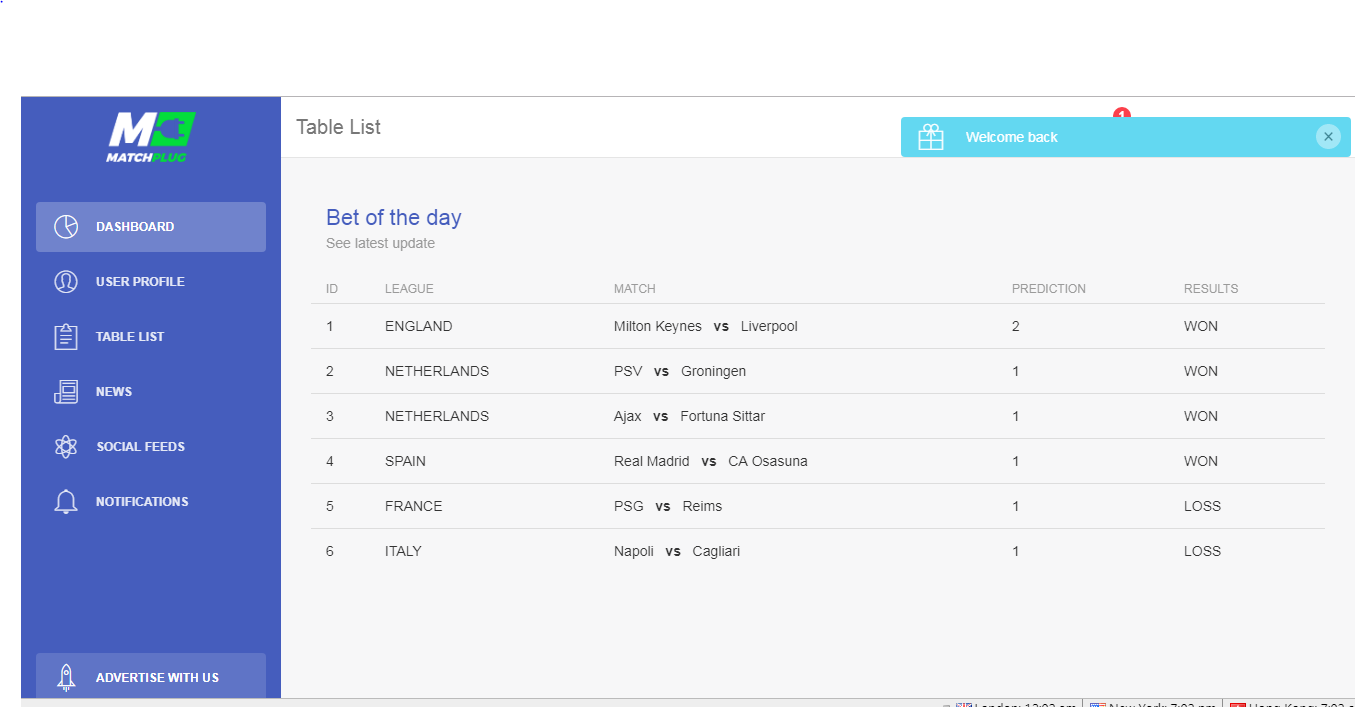Image resolution: width=1355 pixels, height=707 pixels.
Task: Go to the Dashboard menu item
Action: [x=151, y=227]
